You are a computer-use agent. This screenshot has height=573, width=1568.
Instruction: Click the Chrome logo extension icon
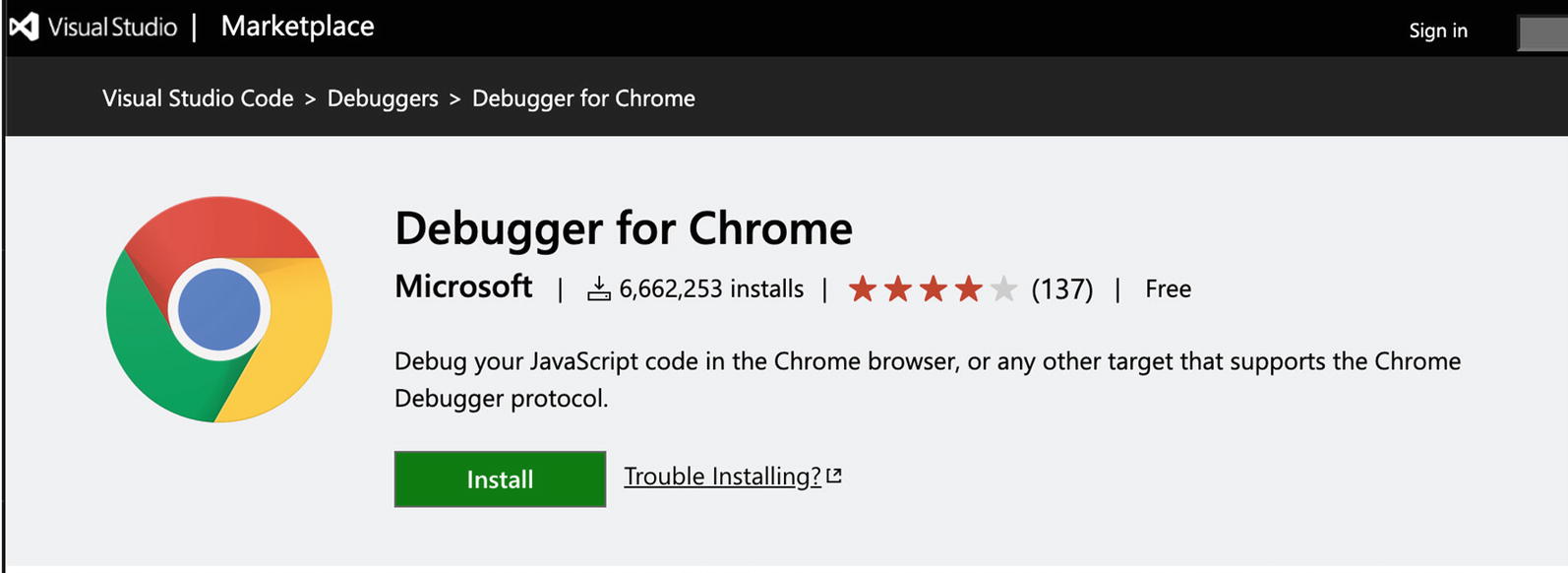pyautogui.click(x=219, y=309)
